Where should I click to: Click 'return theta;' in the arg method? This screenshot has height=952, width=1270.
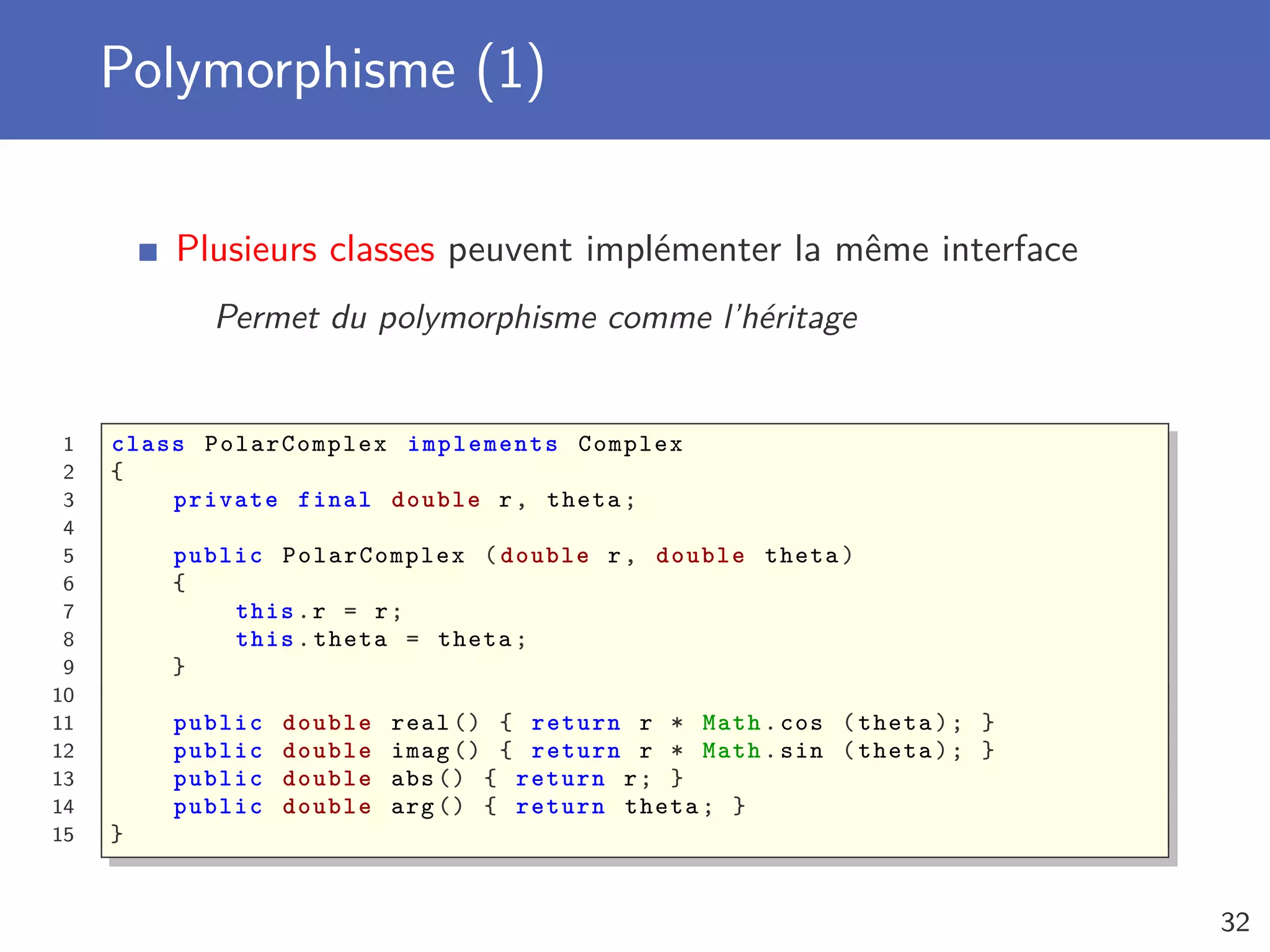point(615,807)
